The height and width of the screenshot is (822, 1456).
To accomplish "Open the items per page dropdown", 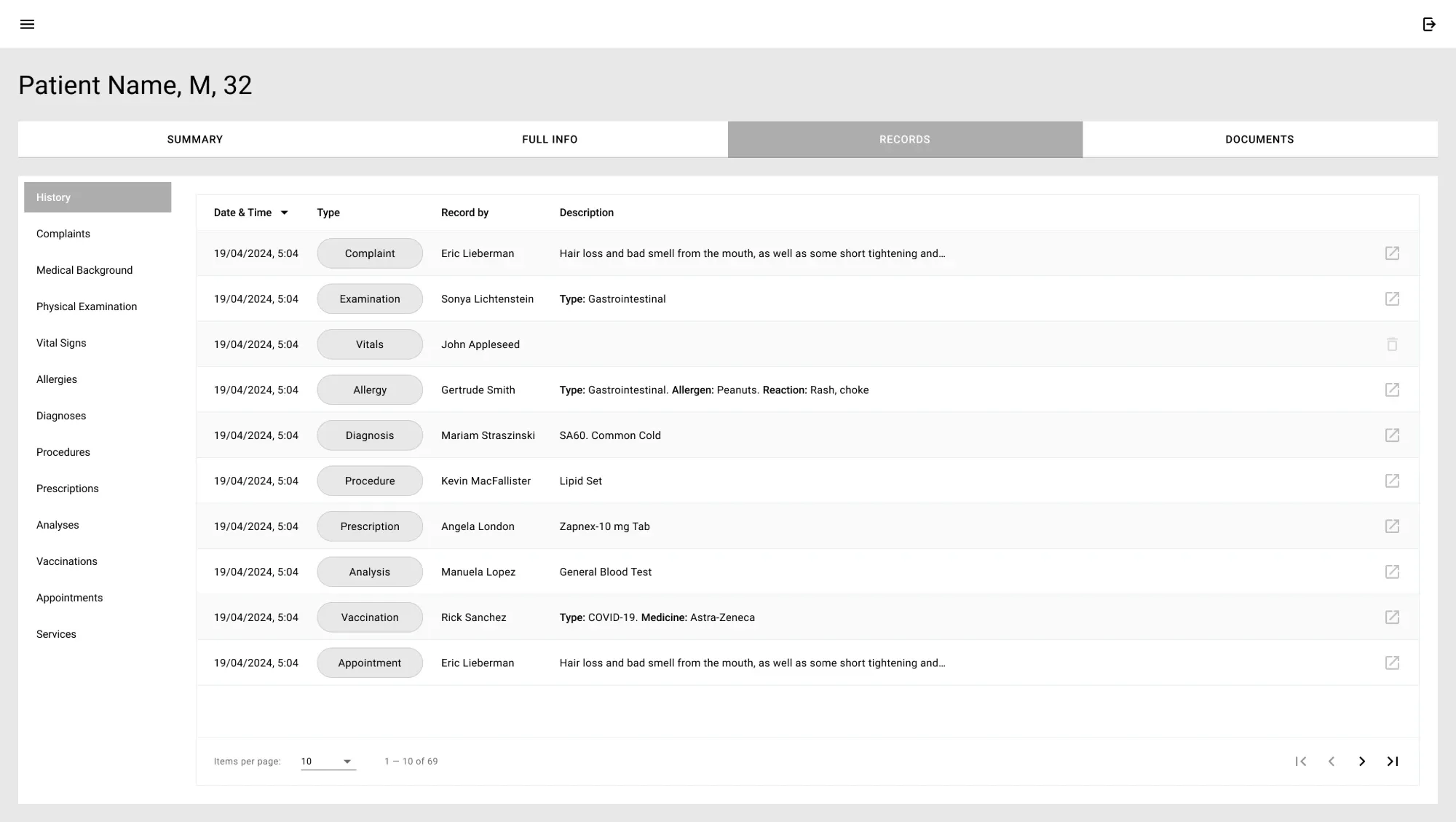I will [x=328, y=762].
